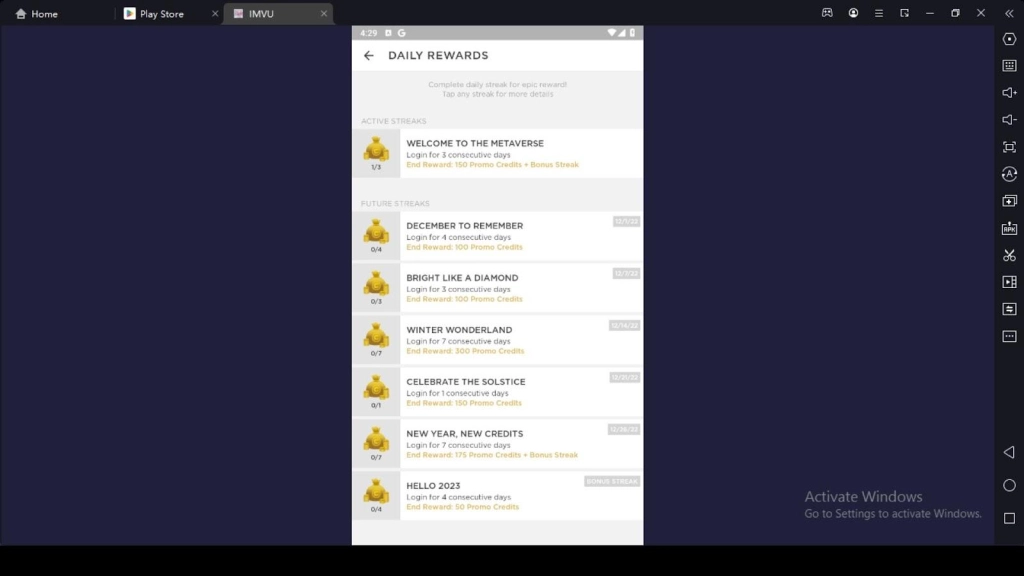The image size is (1024, 576).
Task: Click the 1/3 progress counter
Action: pyautogui.click(x=376, y=167)
